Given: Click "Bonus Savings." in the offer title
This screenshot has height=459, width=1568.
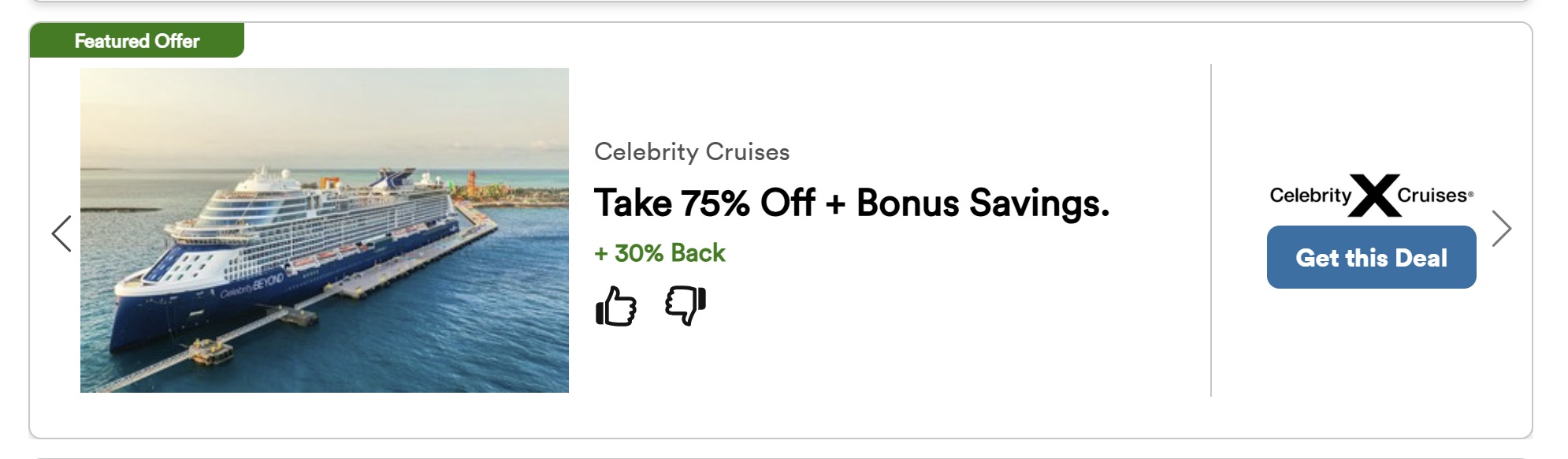Looking at the screenshot, I should point(983,203).
